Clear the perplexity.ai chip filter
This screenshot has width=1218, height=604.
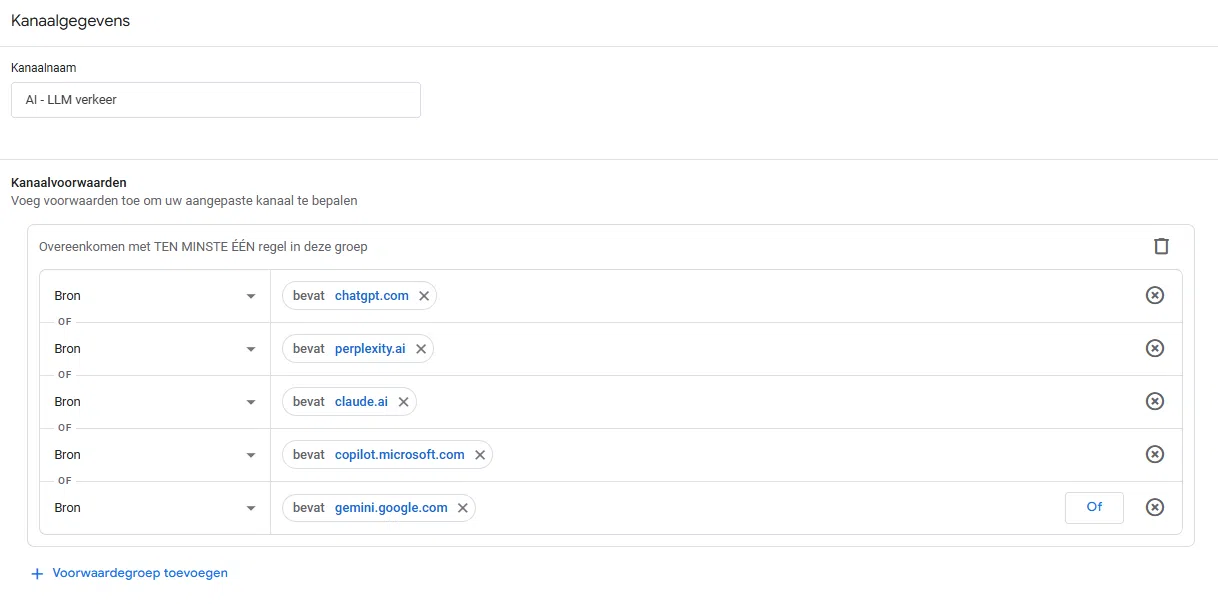421,349
